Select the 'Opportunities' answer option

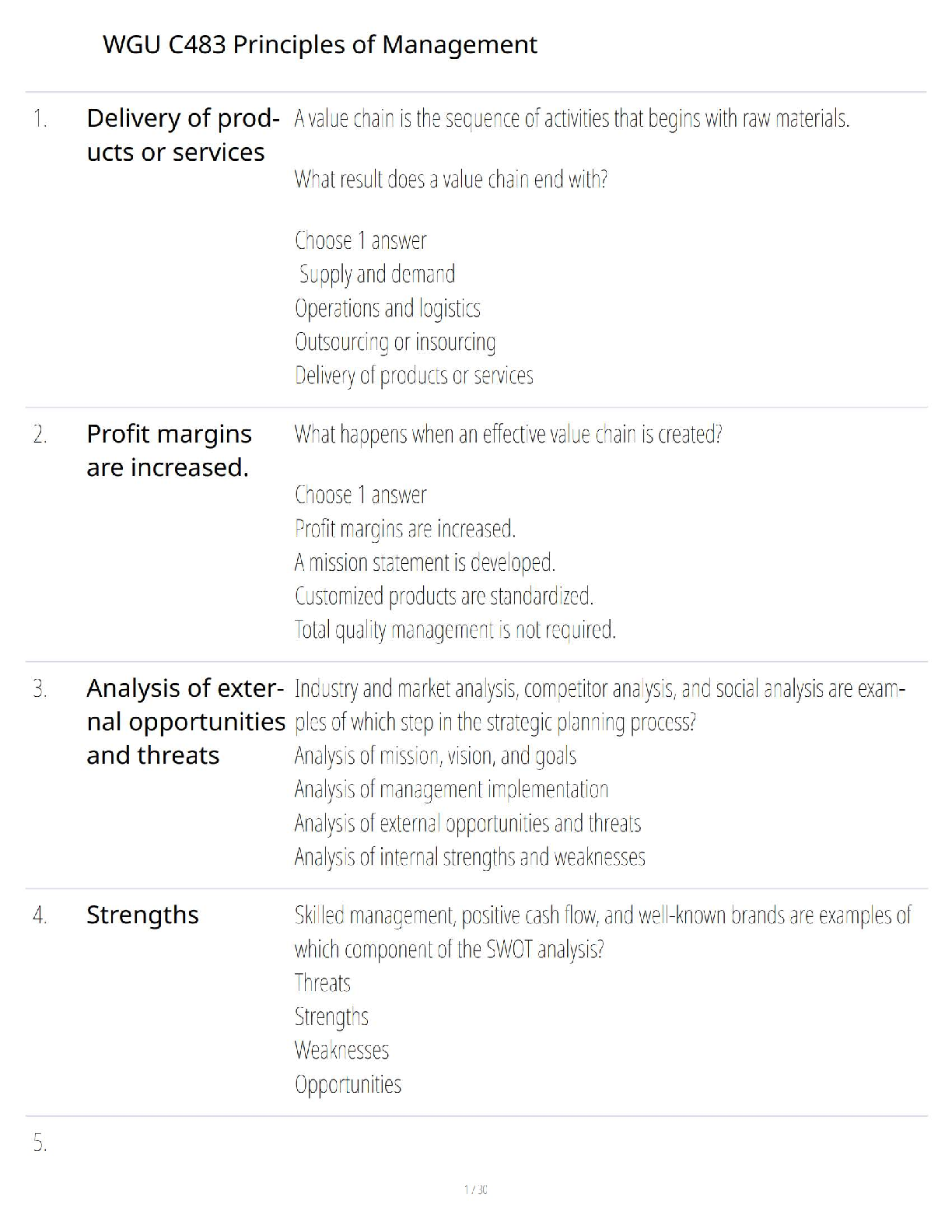pyautogui.click(x=348, y=1084)
